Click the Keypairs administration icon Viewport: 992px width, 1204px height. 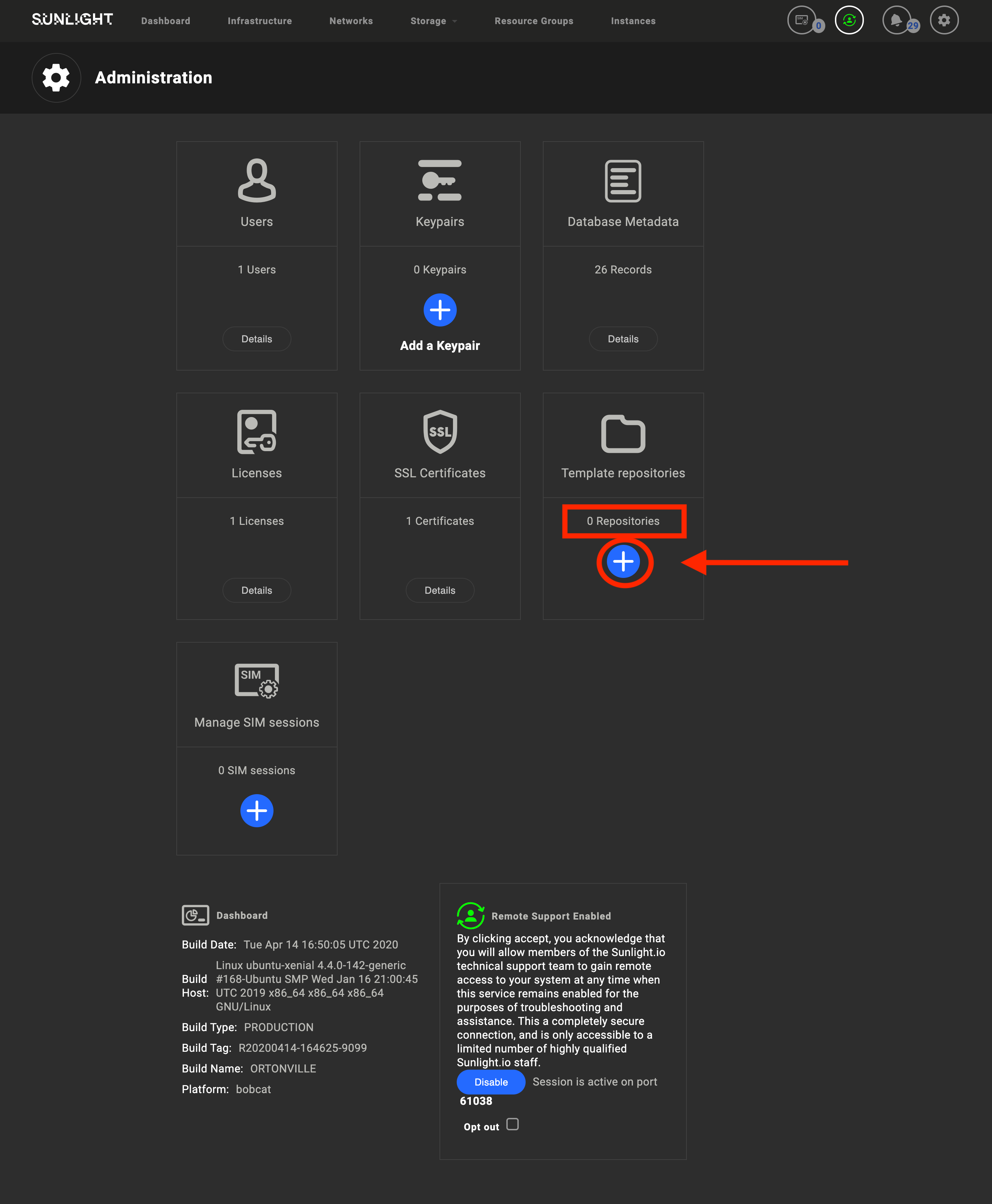click(440, 180)
